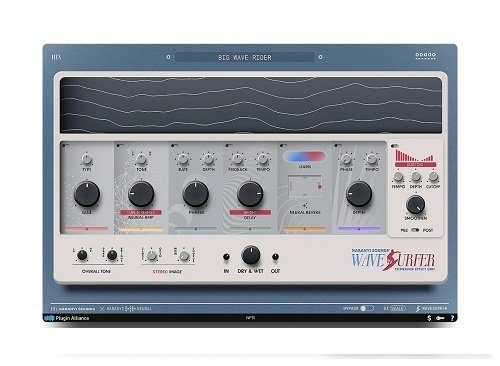Click the grey strip under Phaser module
Screen dimensions: 500x366
pos(196,229)
